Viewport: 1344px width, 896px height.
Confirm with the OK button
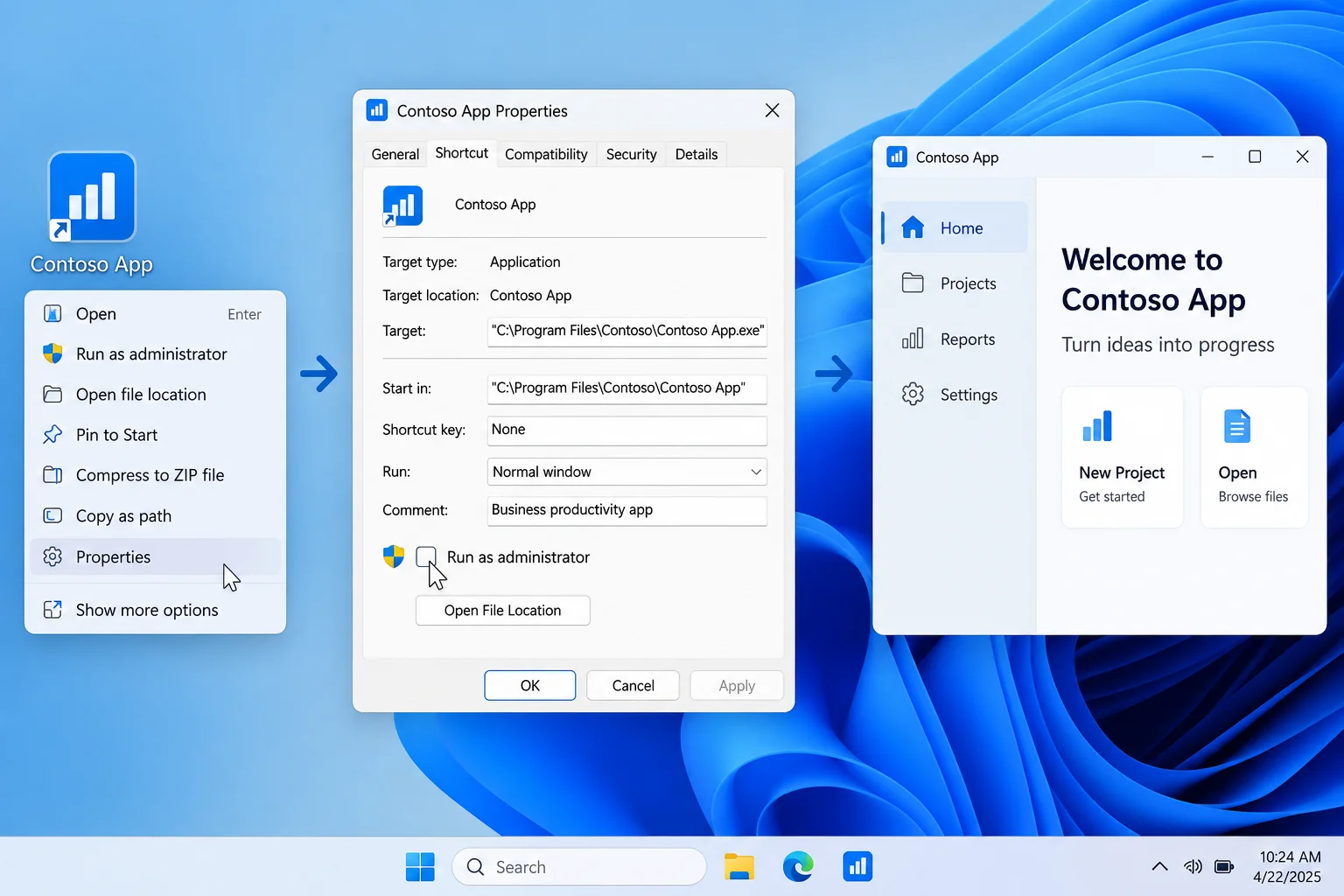pyautogui.click(x=530, y=686)
